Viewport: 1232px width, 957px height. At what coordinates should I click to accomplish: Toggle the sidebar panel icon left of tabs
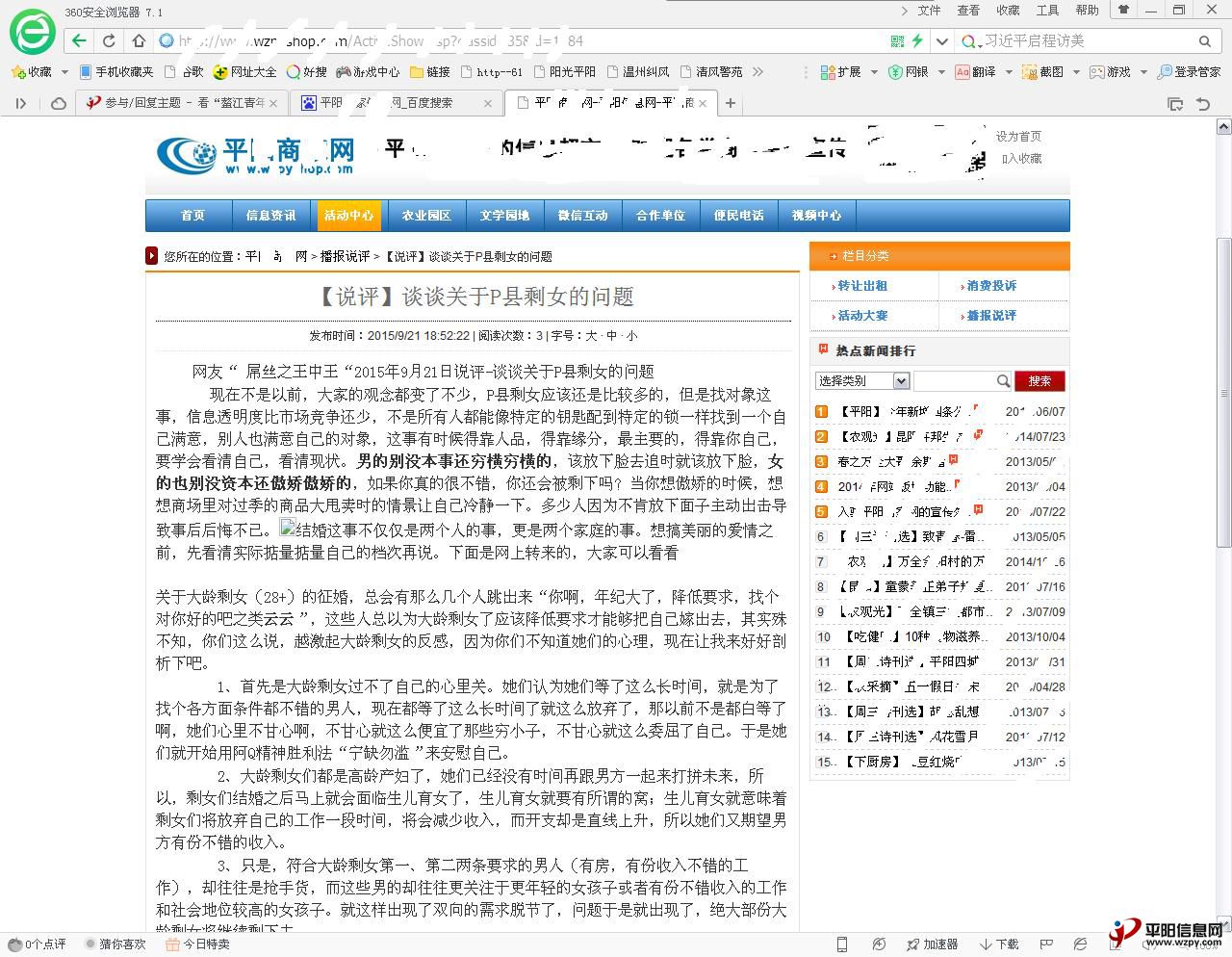coord(20,103)
